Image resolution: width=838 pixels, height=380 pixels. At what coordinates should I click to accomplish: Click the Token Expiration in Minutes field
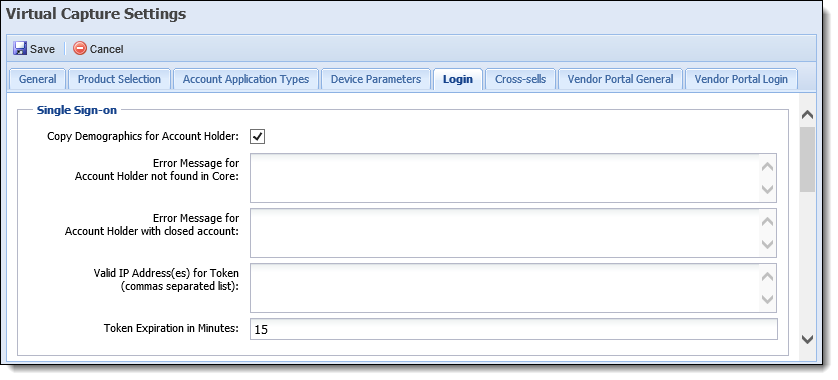point(514,329)
